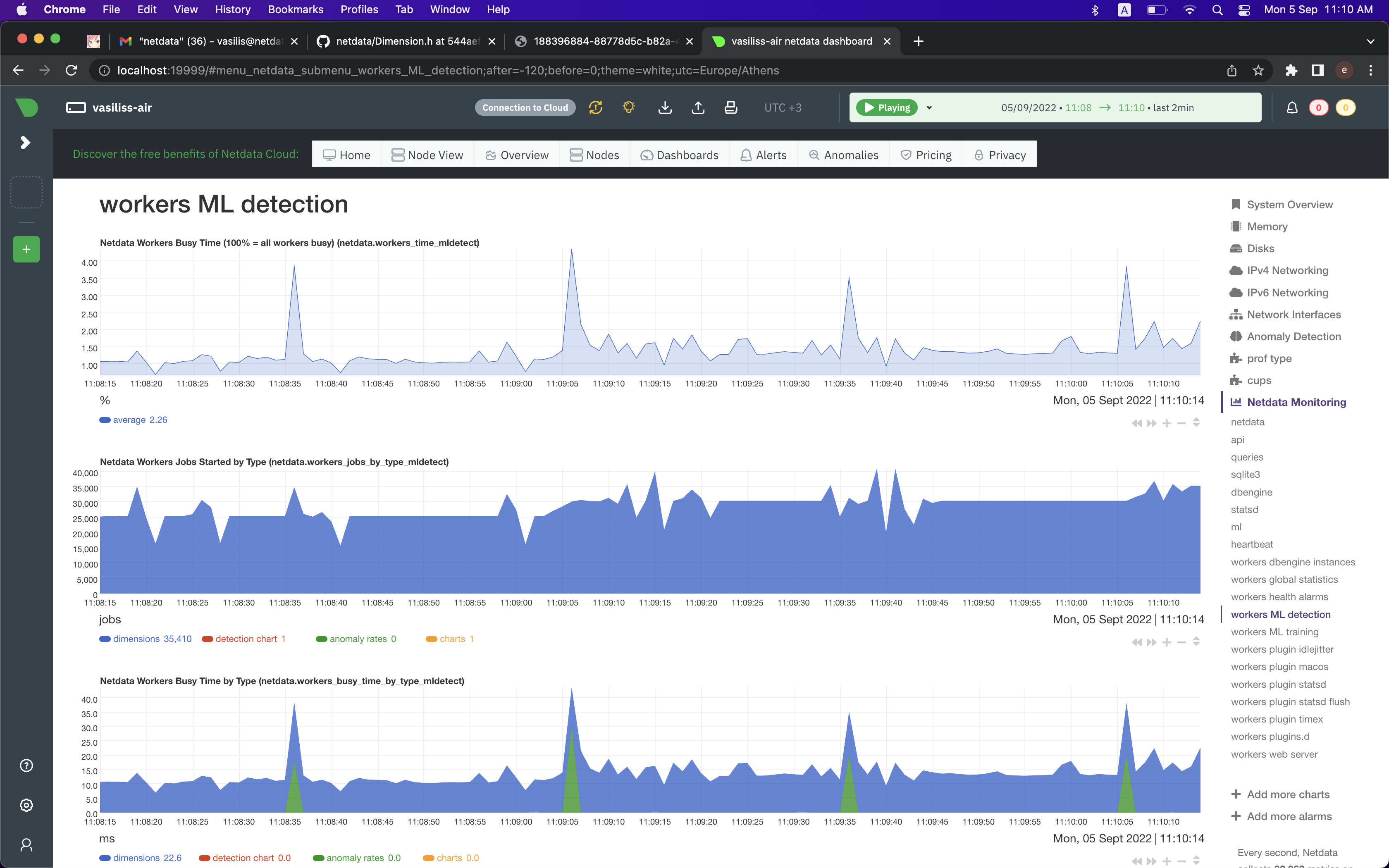
Task: Import a snapshot using upload icon
Action: [698, 107]
